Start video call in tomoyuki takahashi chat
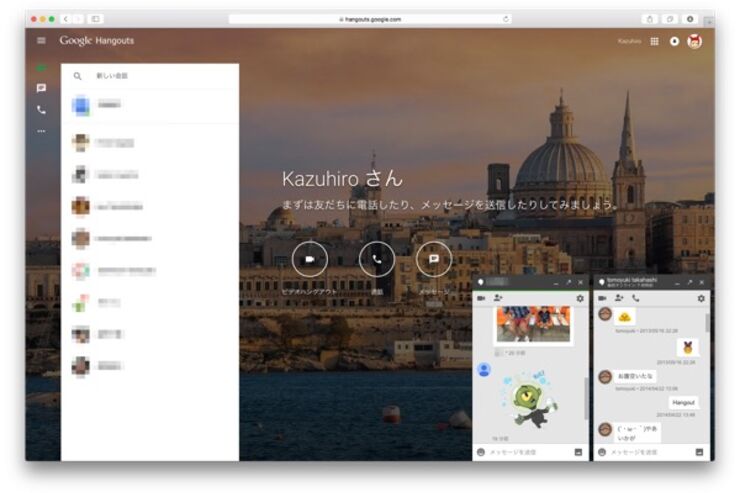Image resolution: width=740 pixels, height=493 pixels. tap(602, 298)
